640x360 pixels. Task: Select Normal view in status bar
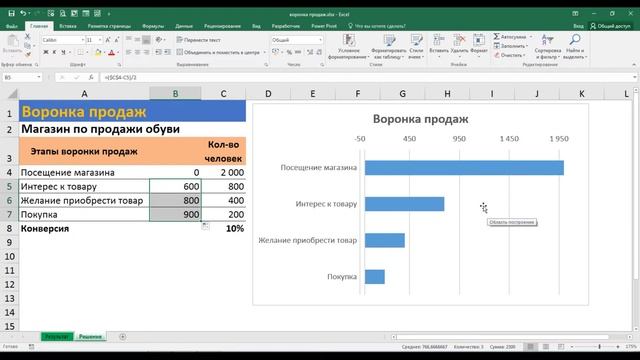(x=531, y=347)
